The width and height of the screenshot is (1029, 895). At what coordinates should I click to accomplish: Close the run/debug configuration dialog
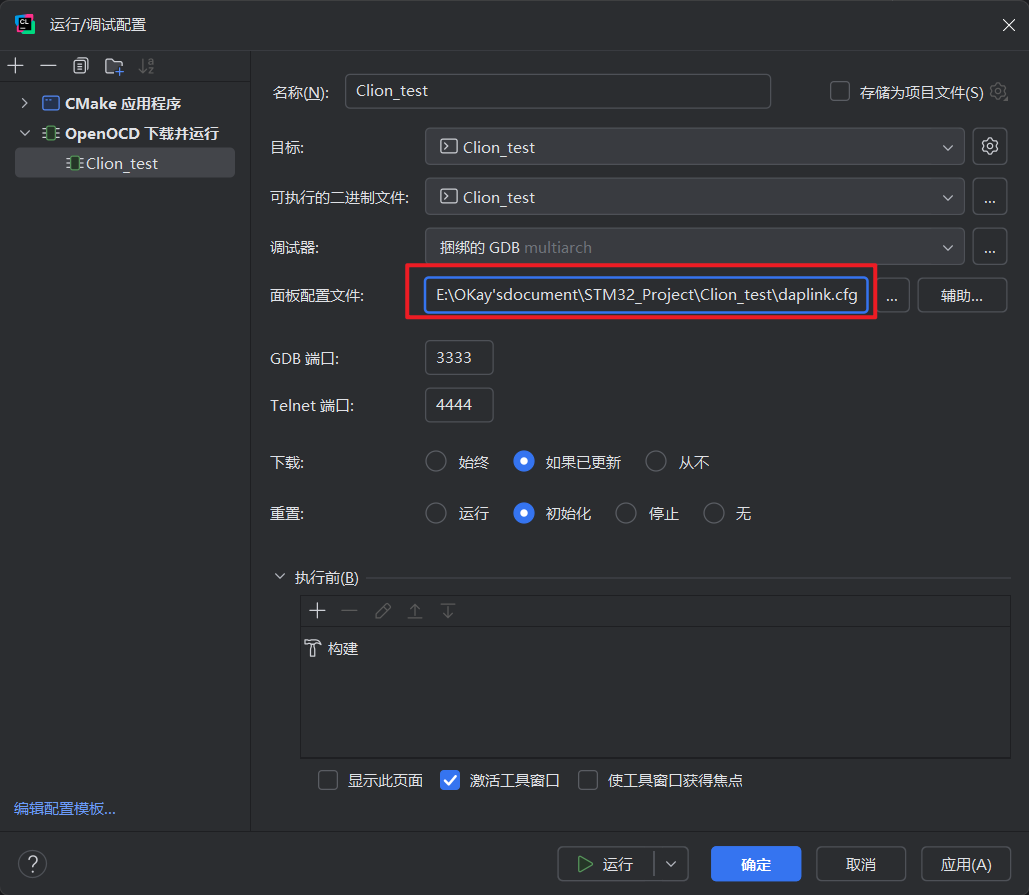coord(1009,25)
